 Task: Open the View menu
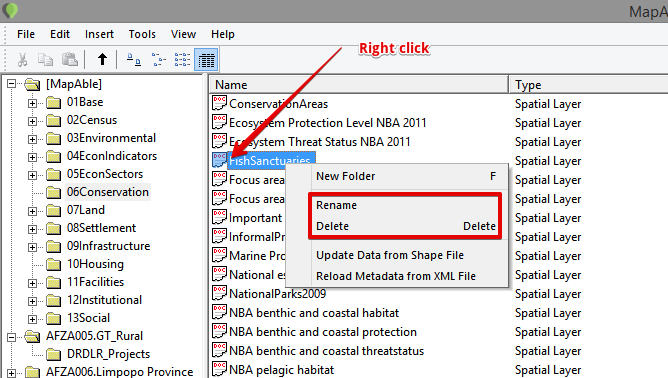point(183,34)
